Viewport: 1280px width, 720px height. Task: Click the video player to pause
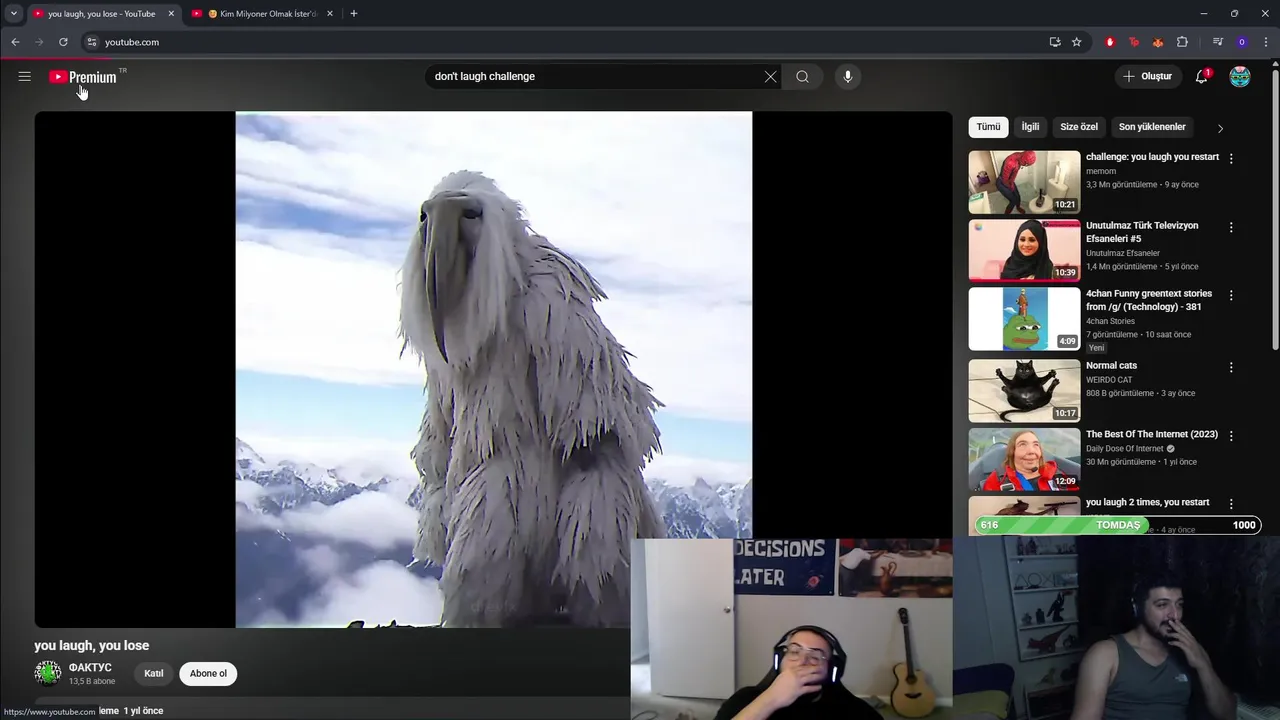493,369
